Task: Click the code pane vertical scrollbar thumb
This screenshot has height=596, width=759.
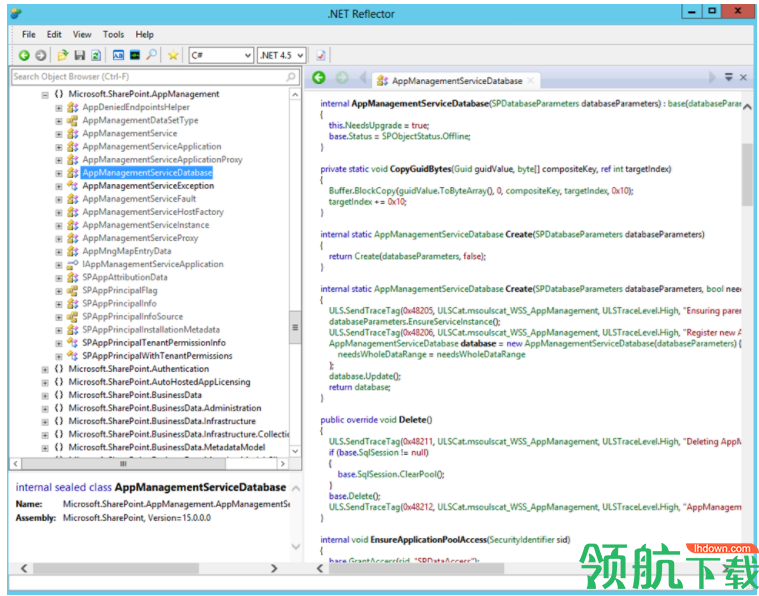Action: pyautogui.click(x=747, y=175)
